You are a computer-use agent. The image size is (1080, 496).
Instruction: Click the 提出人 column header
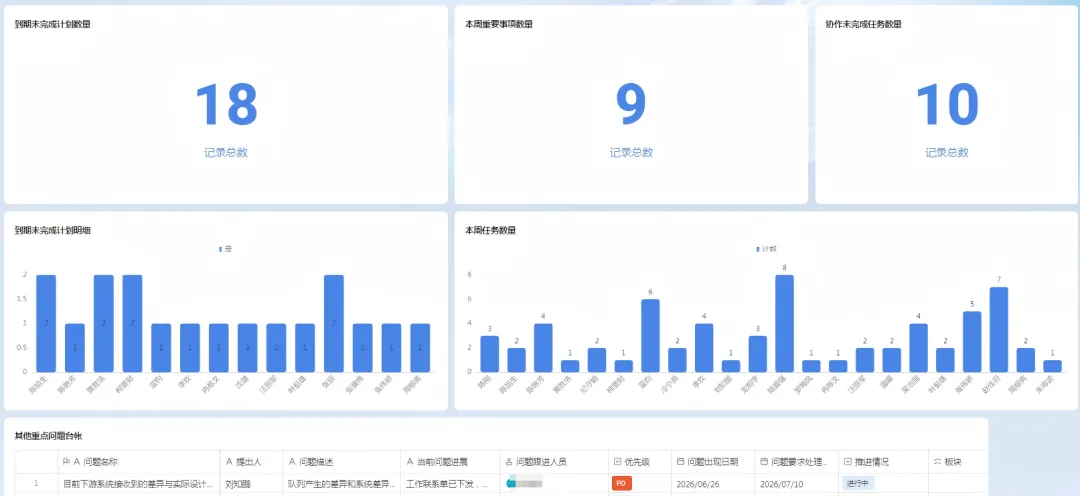click(x=251, y=462)
